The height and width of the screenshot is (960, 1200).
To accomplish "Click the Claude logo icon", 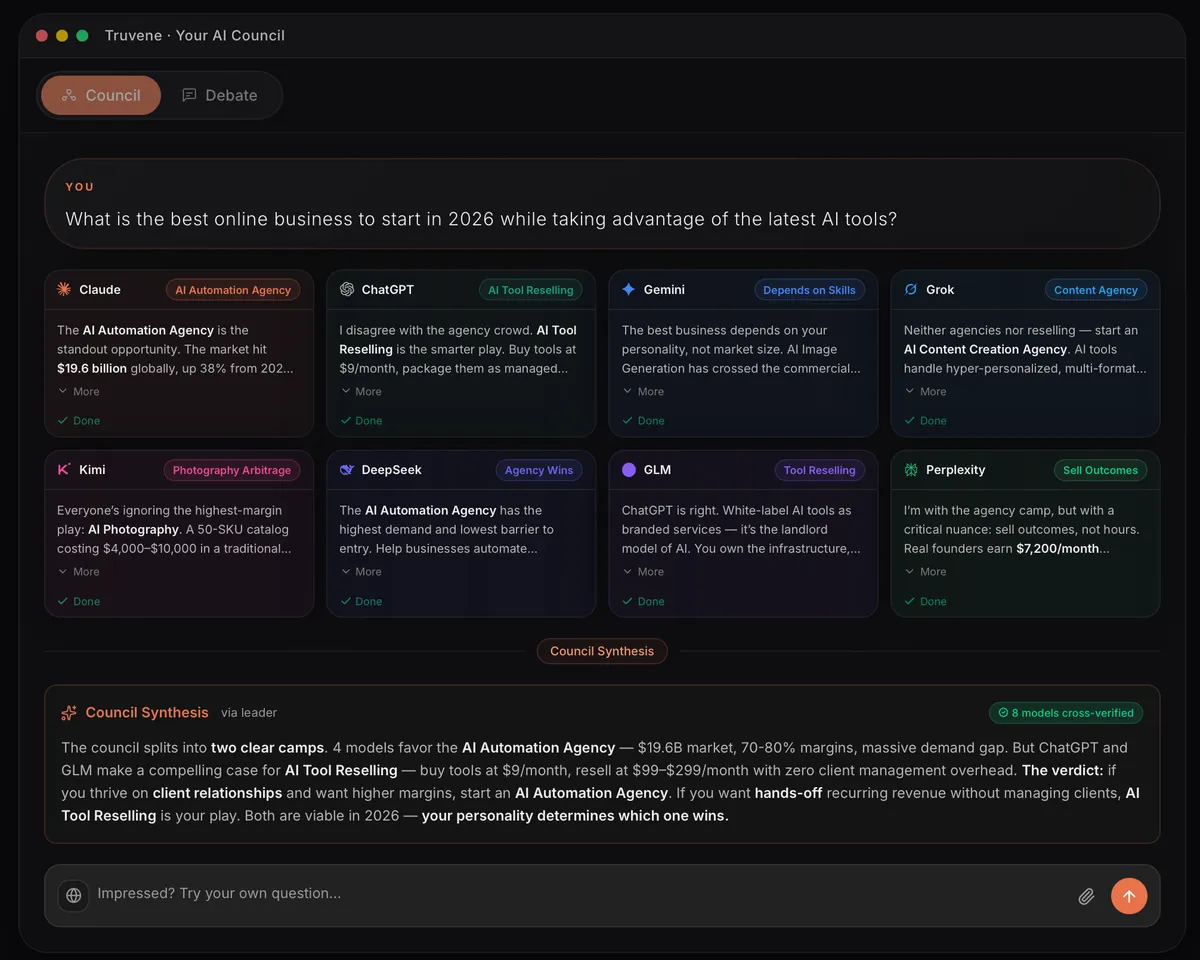I will tap(64, 289).
